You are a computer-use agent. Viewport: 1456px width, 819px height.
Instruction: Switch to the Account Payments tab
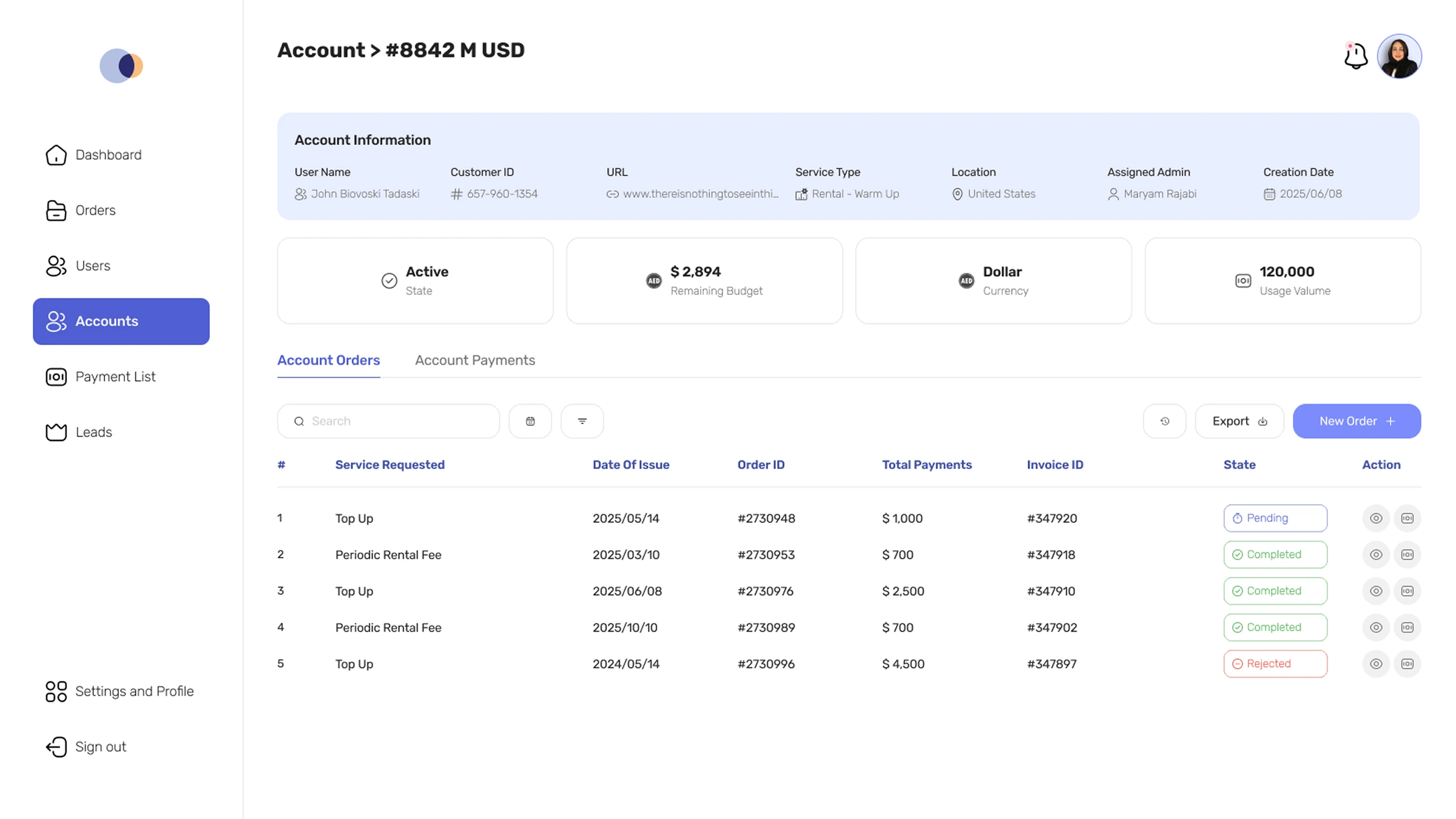(x=475, y=360)
